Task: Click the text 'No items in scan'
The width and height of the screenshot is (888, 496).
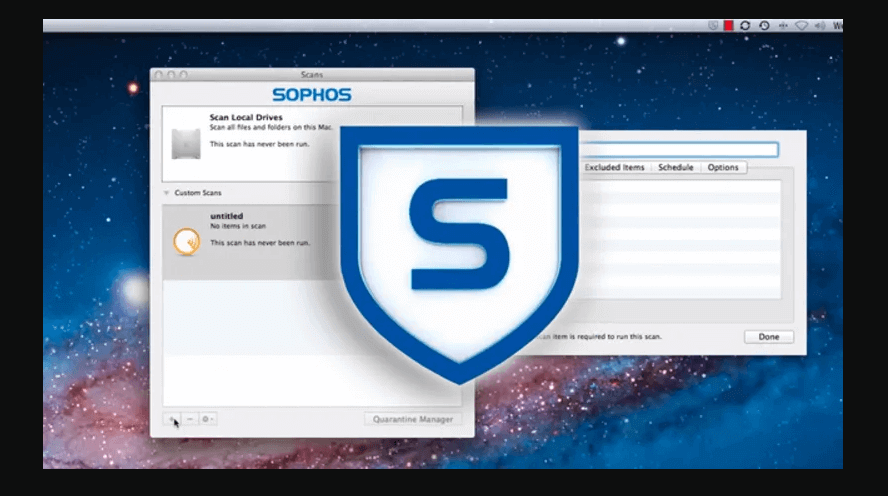Action: [238, 226]
